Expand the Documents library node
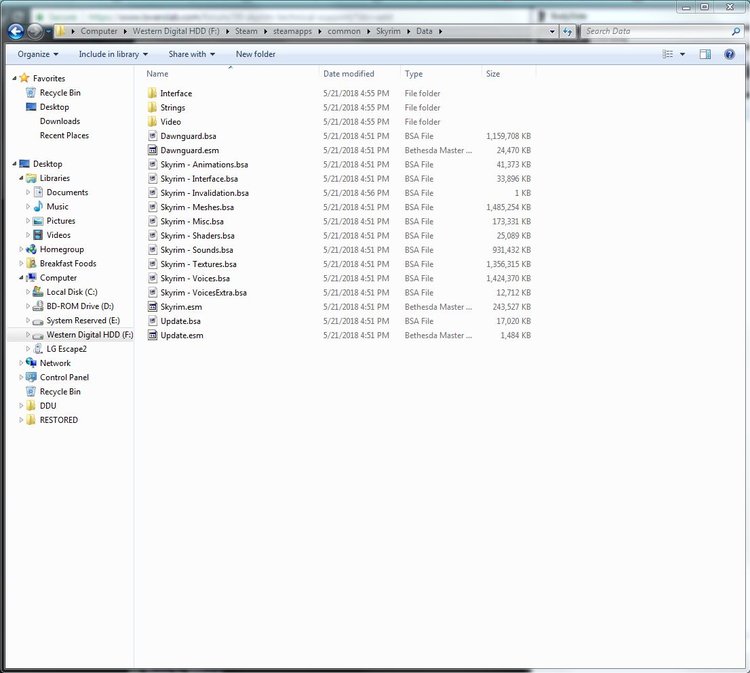Screen dimensions: 750x673 [x=28, y=192]
